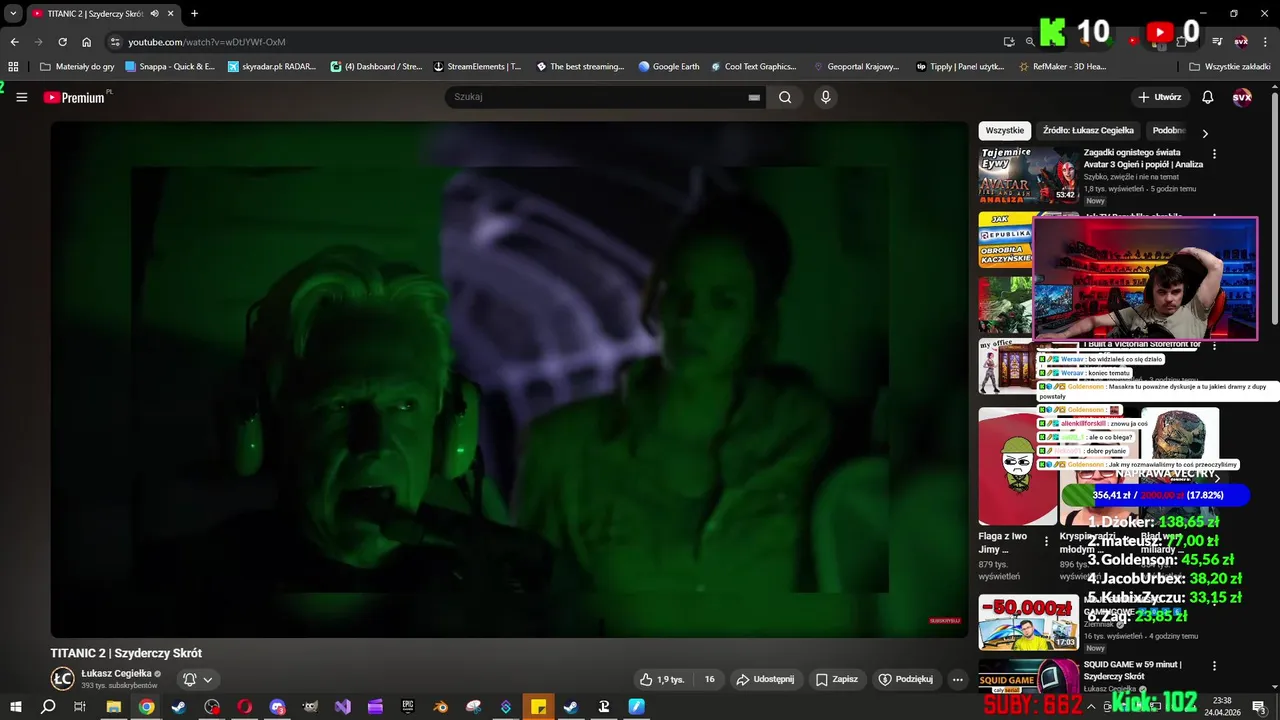Reload the current page
This screenshot has height=720, width=1280.
62,42
